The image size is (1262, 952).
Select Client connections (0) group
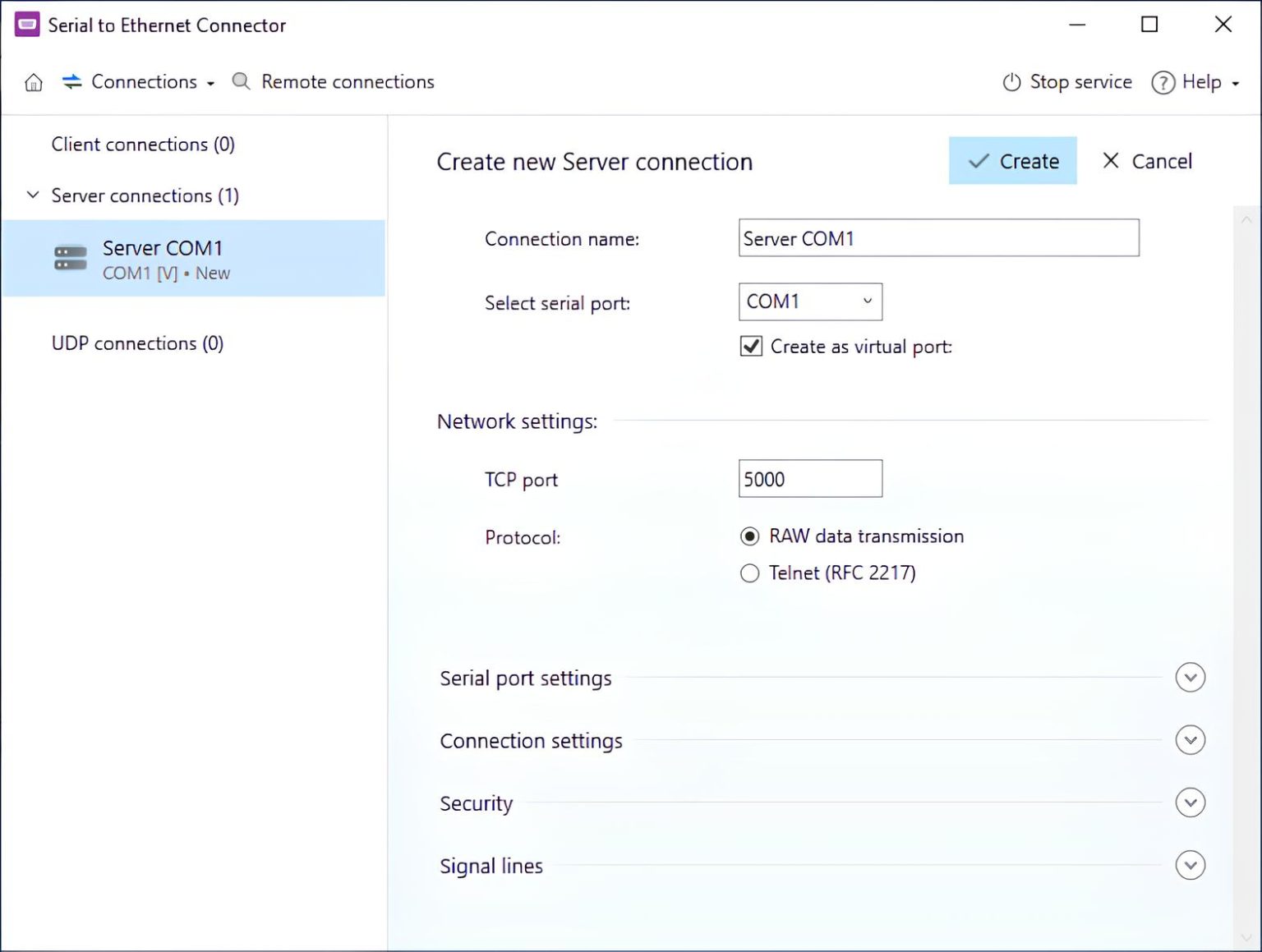pyautogui.click(x=143, y=145)
